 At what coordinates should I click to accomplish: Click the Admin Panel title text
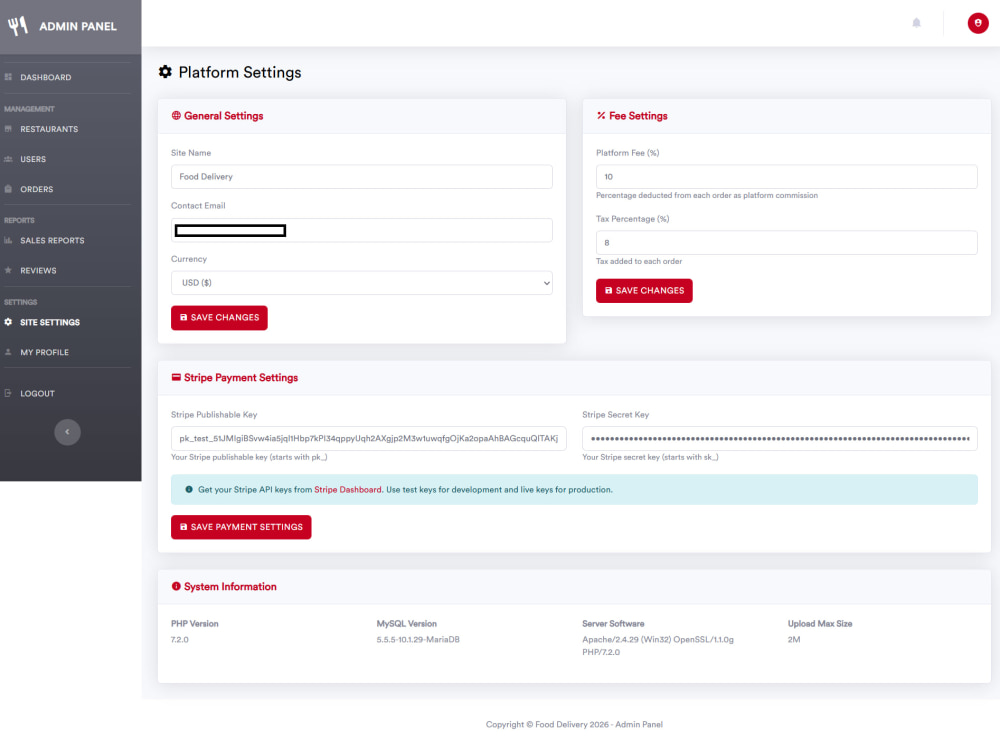[x=78, y=26]
